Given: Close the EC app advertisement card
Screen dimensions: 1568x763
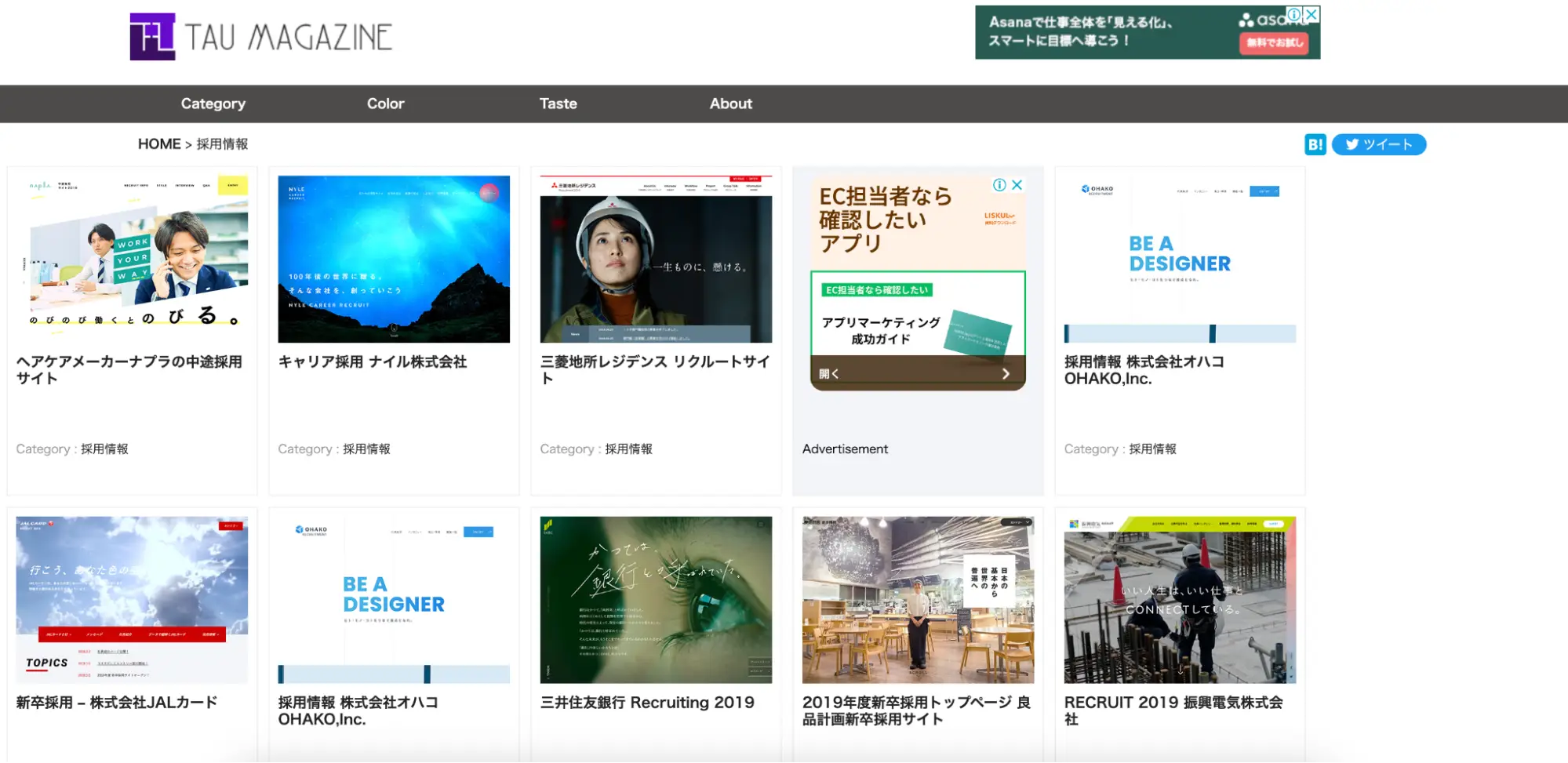Looking at the screenshot, I should point(1017,185).
